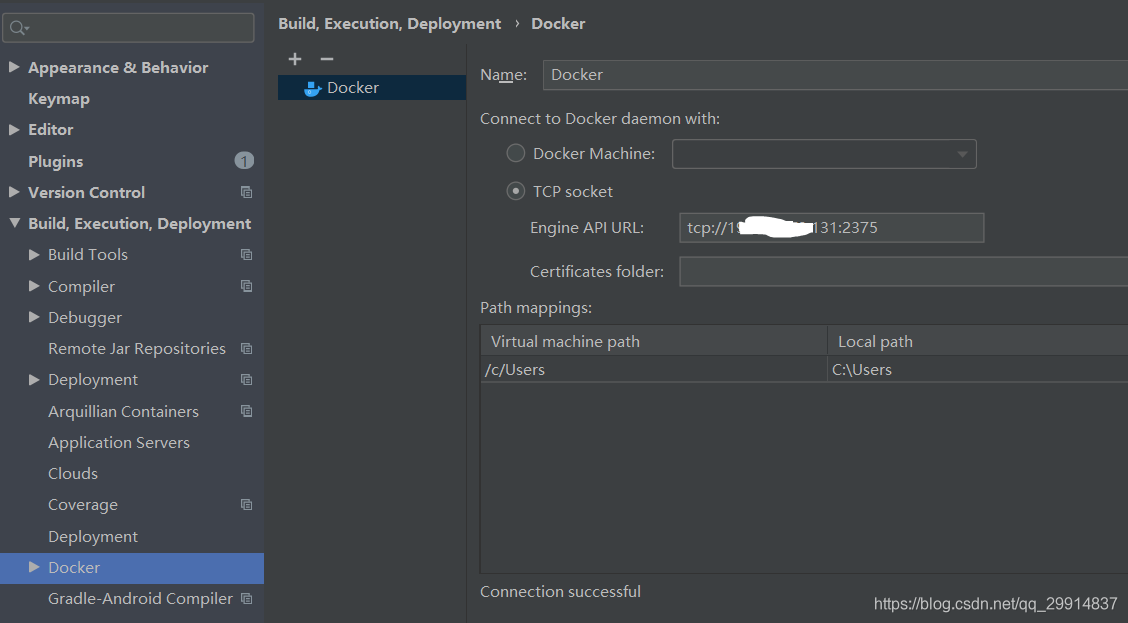This screenshot has width=1128, height=623.
Task: Expand the Version Control section
Action: 14,192
